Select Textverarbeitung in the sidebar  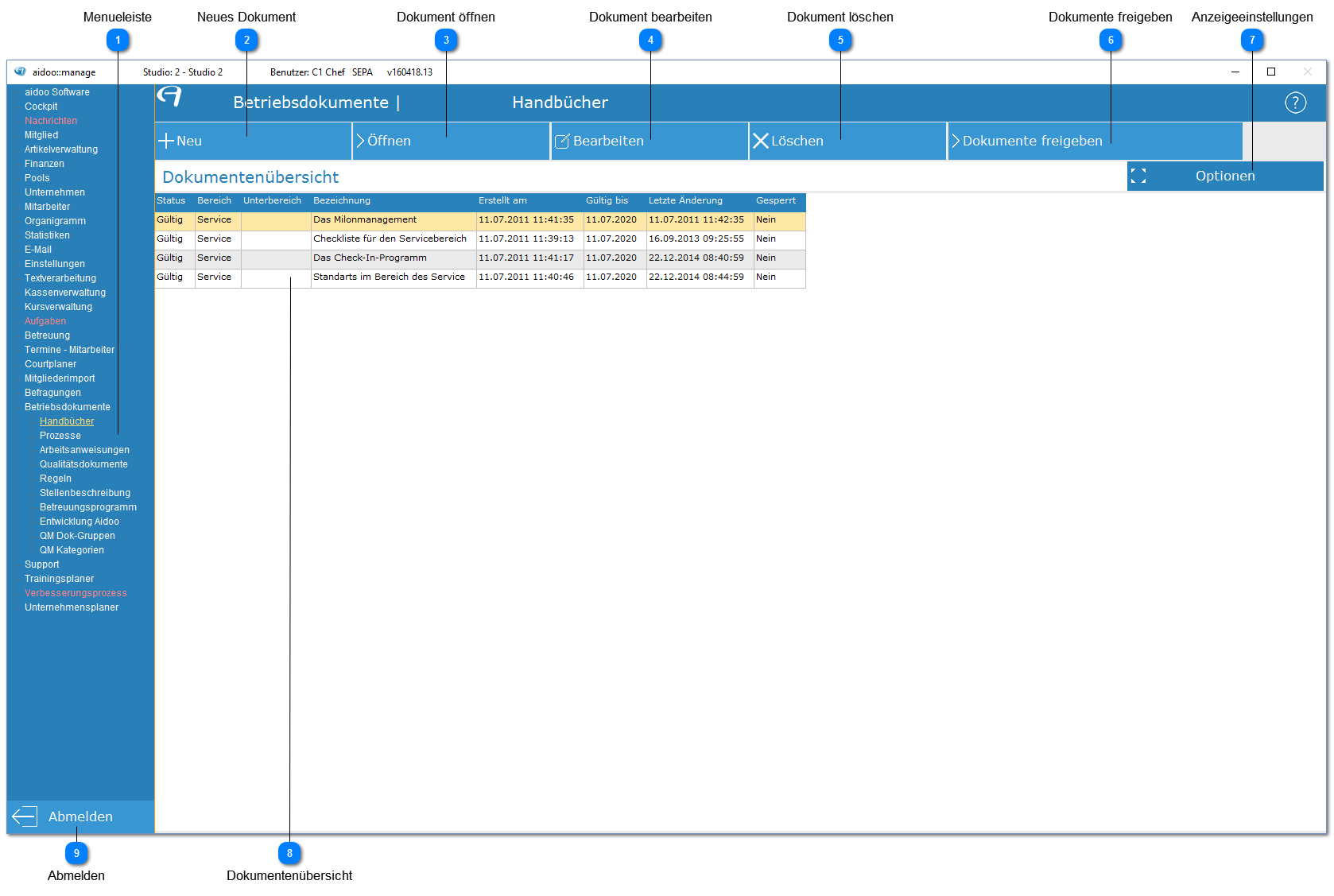[60, 278]
